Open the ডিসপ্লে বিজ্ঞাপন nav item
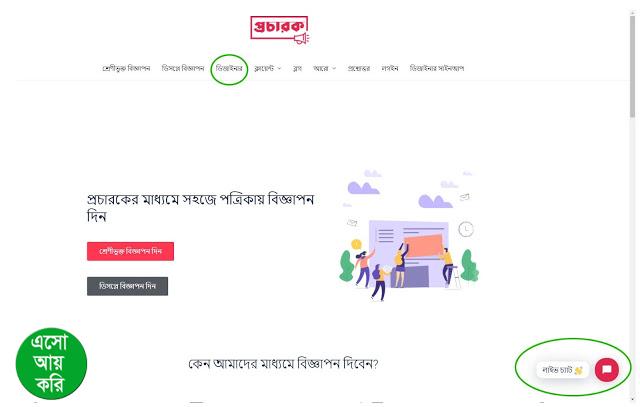The image size is (640, 407). click(x=183, y=68)
